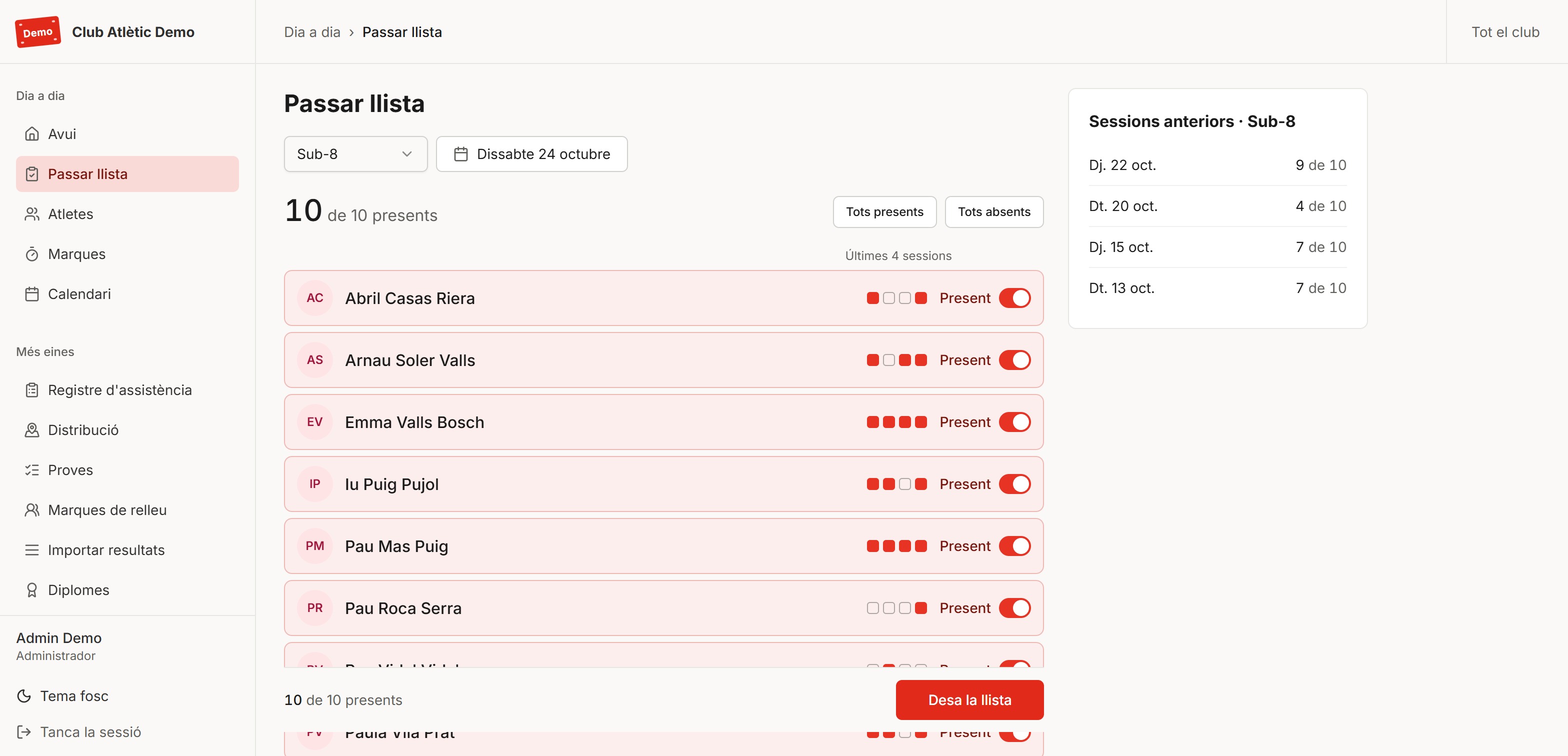Click the Atletes people icon
This screenshot has width=1568, height=756.
pos(31,214)
